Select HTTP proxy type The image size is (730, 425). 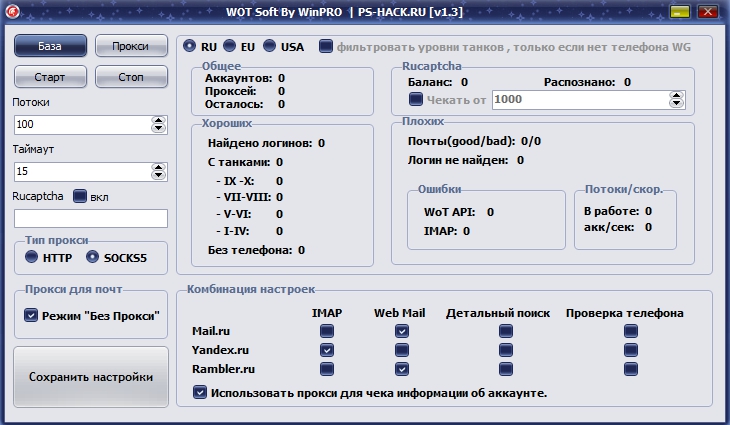tap(32, 257)
